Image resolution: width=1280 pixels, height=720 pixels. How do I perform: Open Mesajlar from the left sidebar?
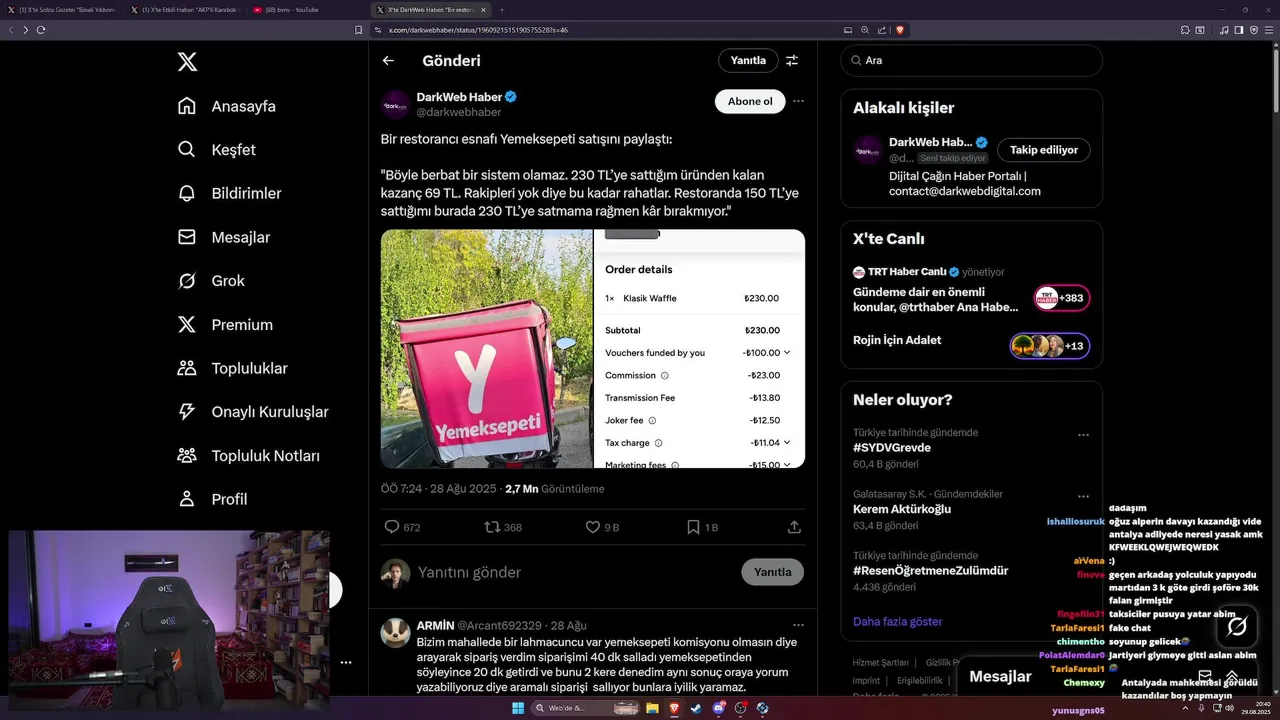coord(224,237)
